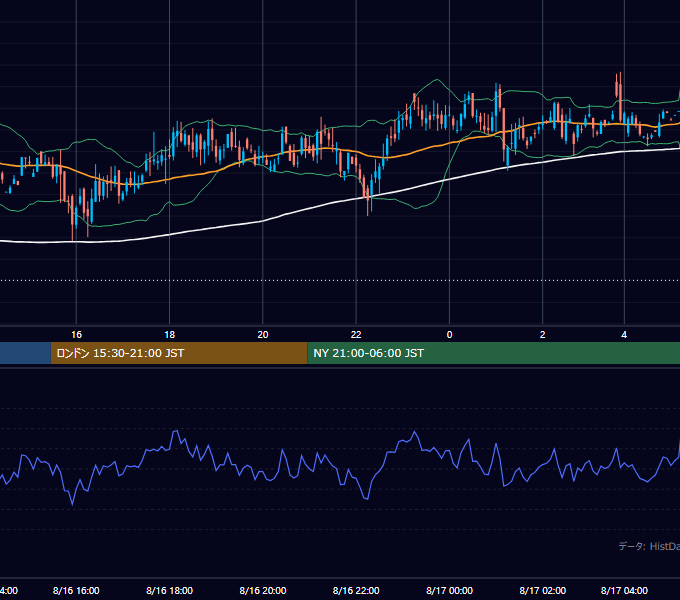The height and width of the screenshot is (600, 680).
Task: Click the 0 hour axis label
Action: coord(449,335)
